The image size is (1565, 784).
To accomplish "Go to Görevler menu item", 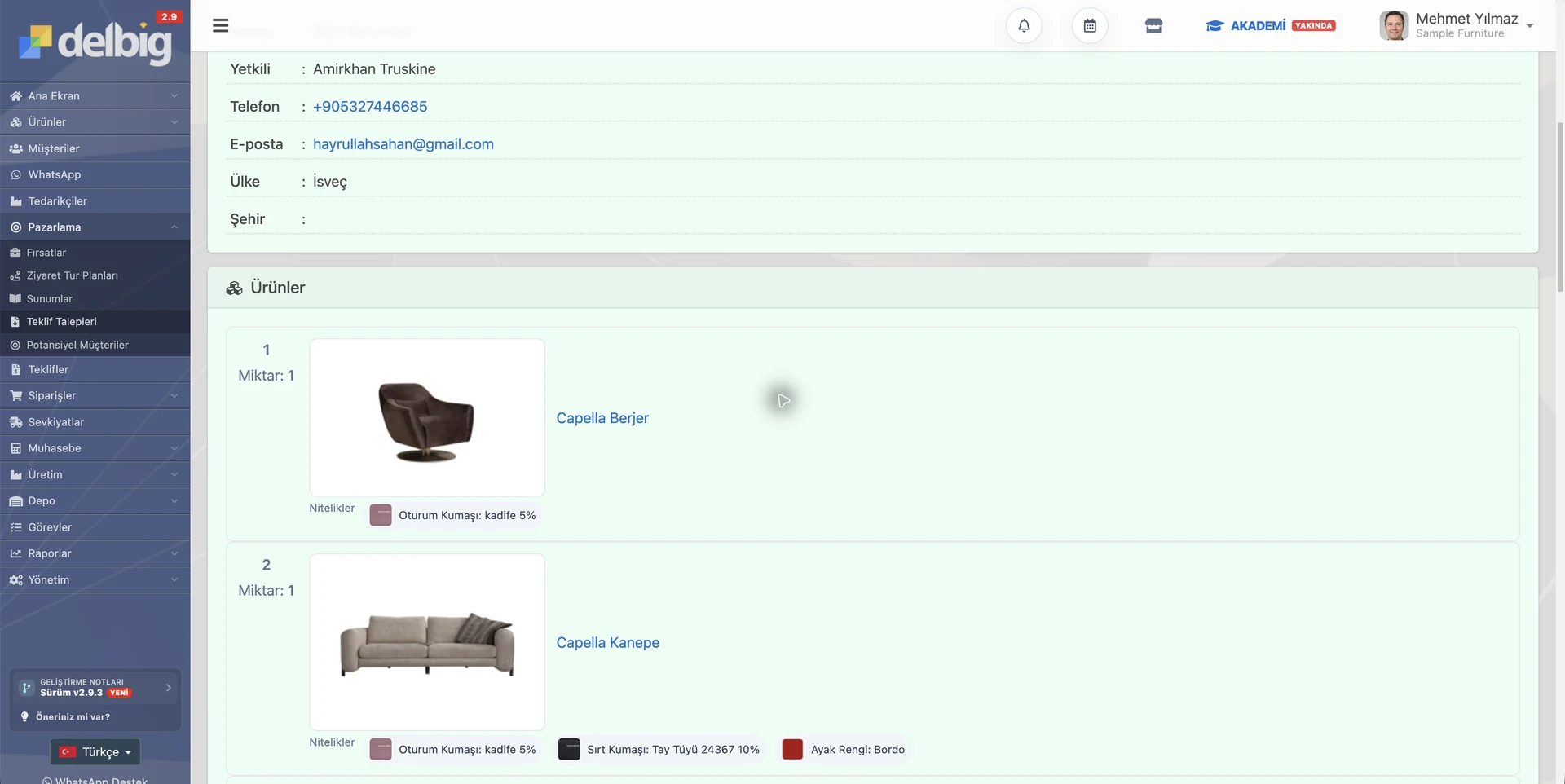I will tap(95, 527).
